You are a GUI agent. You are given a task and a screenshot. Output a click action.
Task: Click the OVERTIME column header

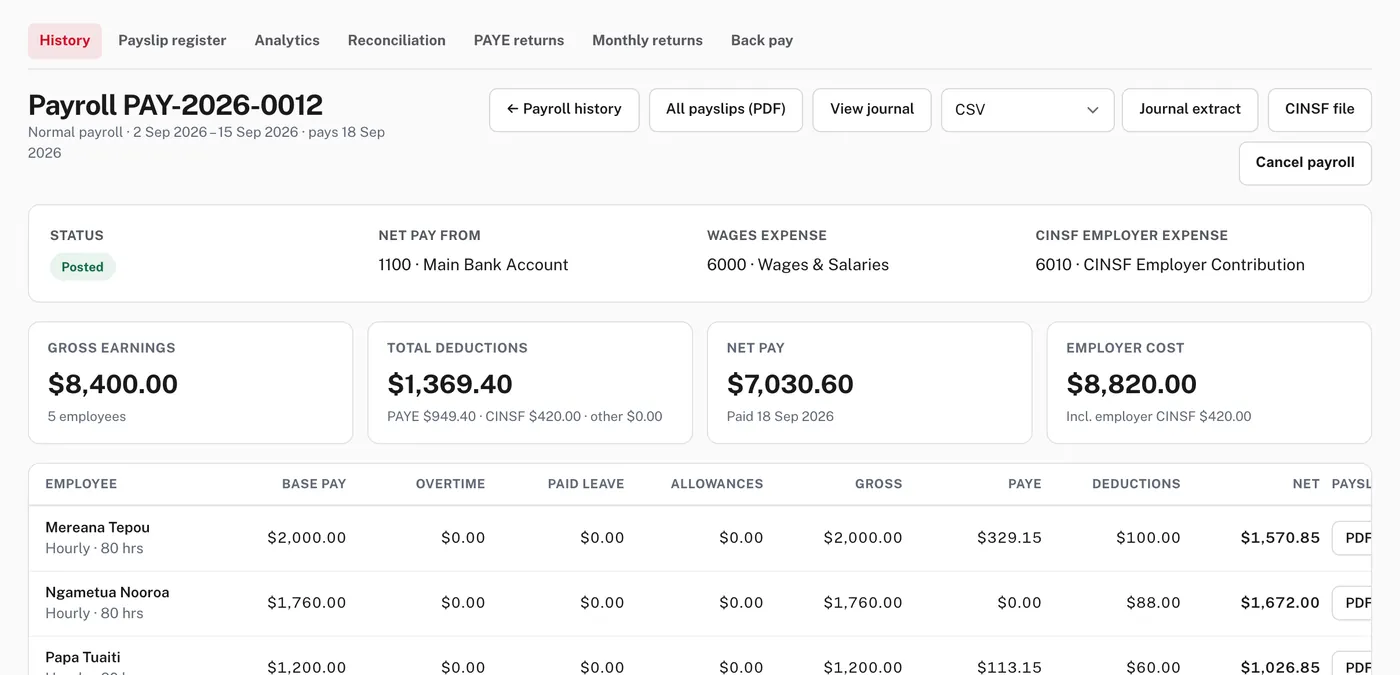point(450,484)
